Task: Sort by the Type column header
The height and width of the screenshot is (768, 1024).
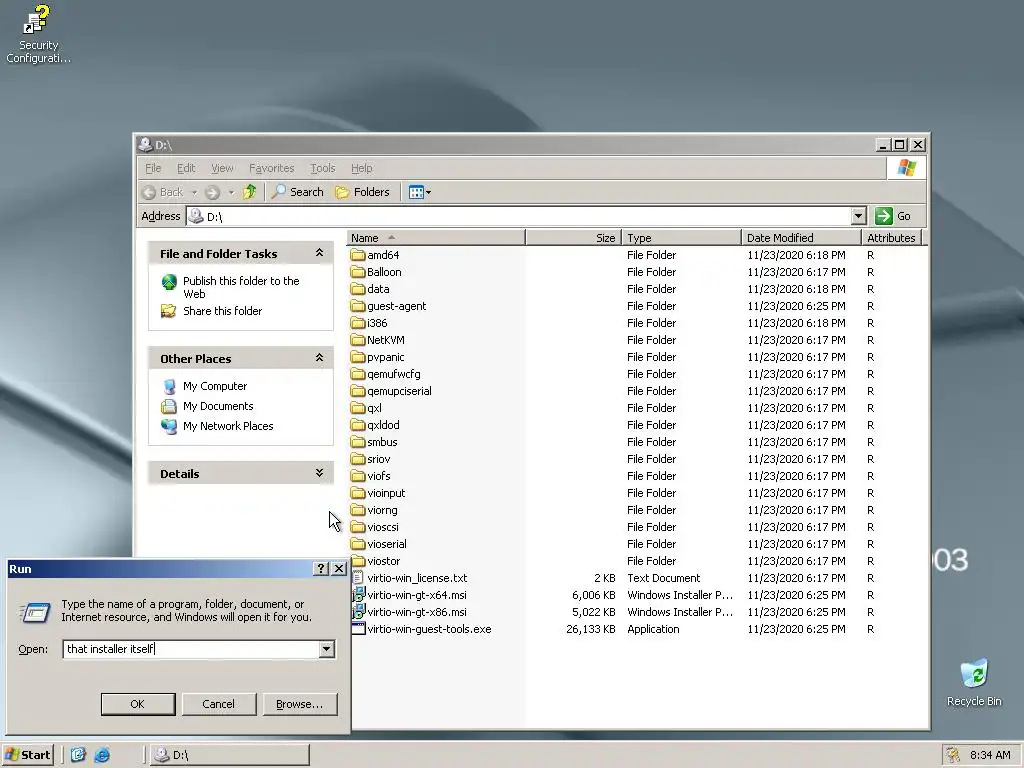Action: (x=681, y=238)
